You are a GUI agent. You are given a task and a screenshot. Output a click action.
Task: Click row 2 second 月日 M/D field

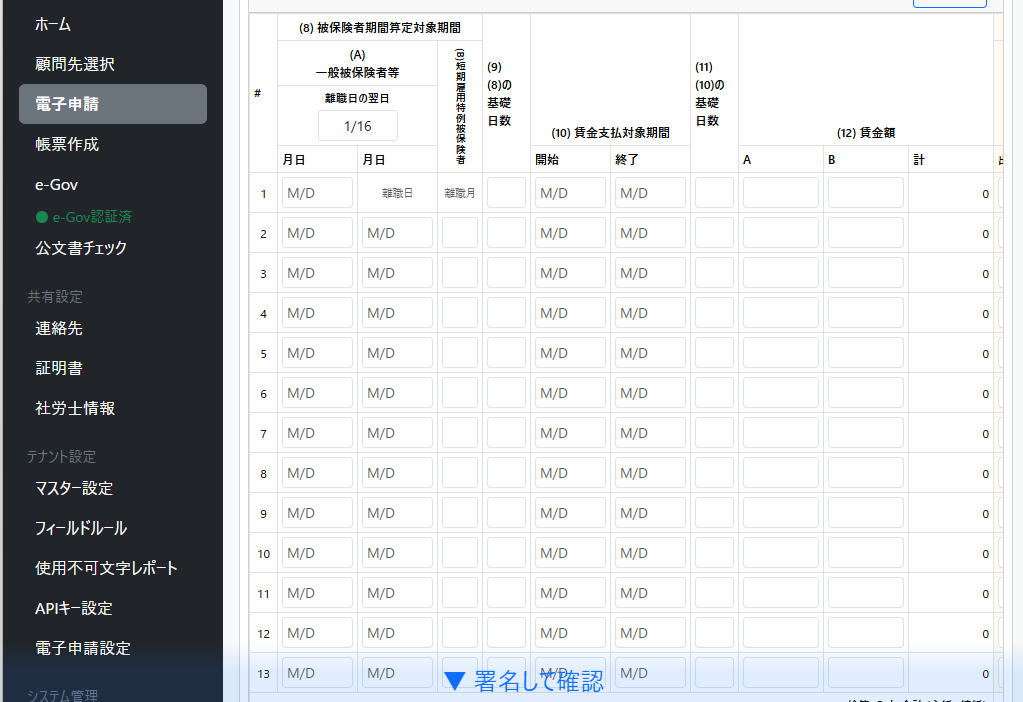pyautogui.click(x=397, y=233)
